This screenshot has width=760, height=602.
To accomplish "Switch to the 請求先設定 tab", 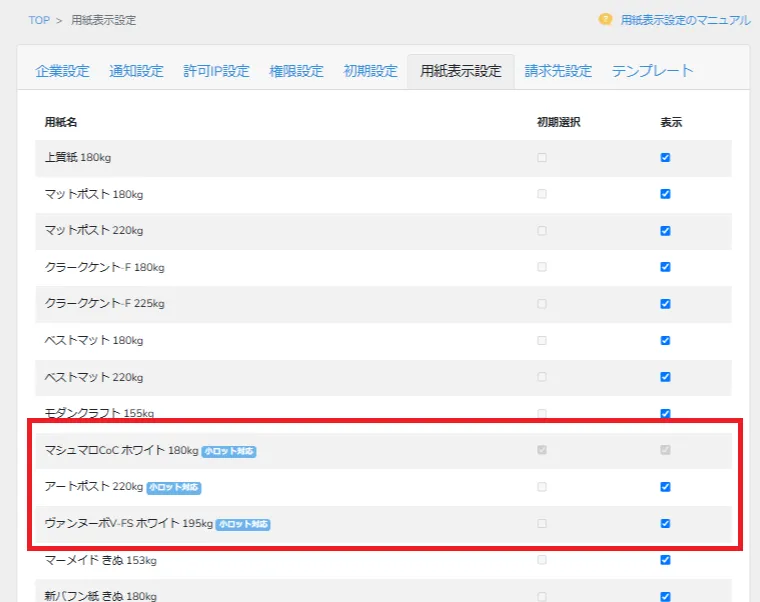I will 558,71.
